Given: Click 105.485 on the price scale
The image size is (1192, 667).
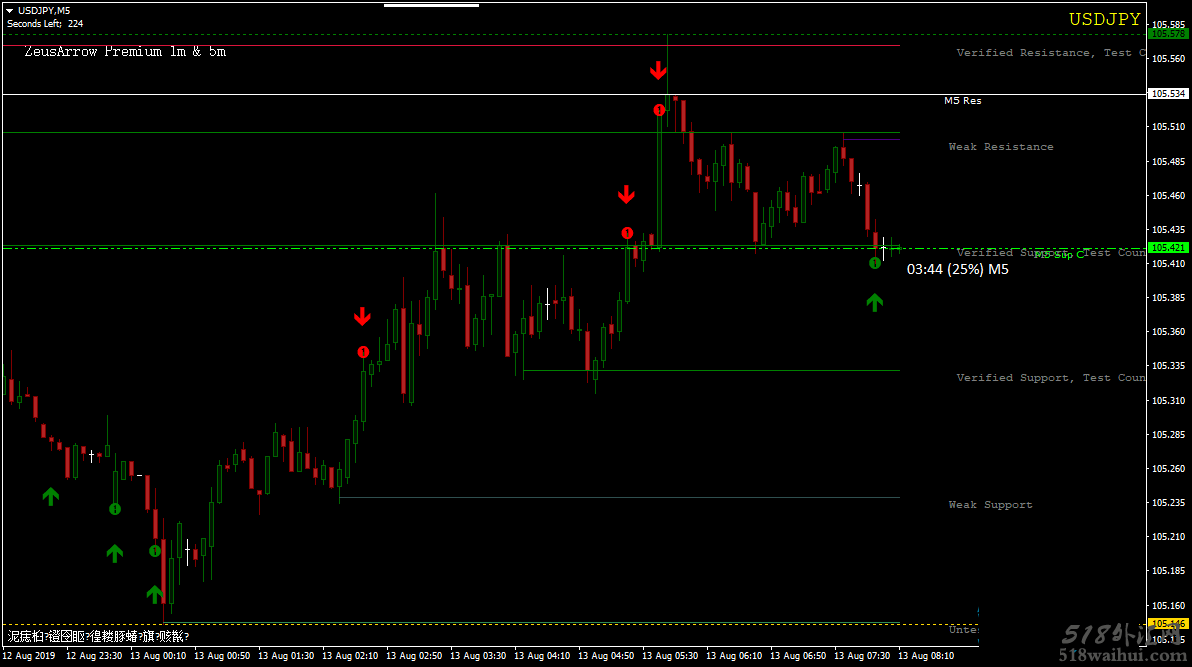Looking at the screenshot, I should point(1168,161).
